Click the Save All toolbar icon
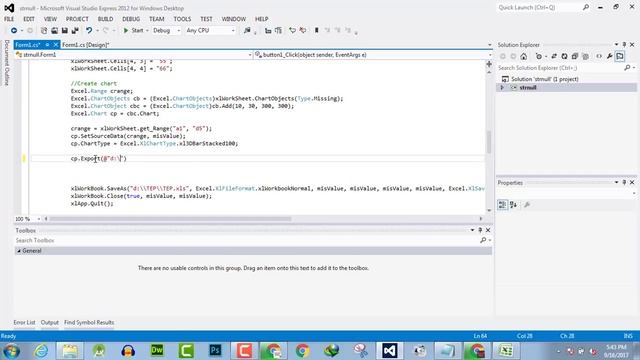640x360 pixels. coord(75,31)
